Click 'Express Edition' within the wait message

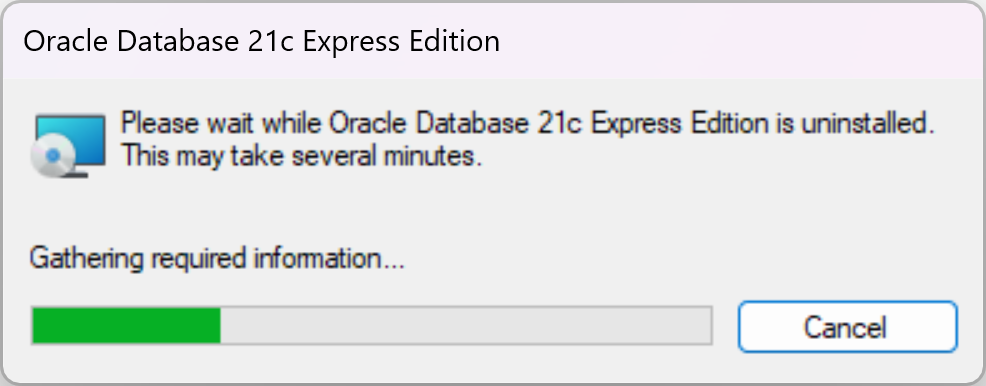[680, 124]
